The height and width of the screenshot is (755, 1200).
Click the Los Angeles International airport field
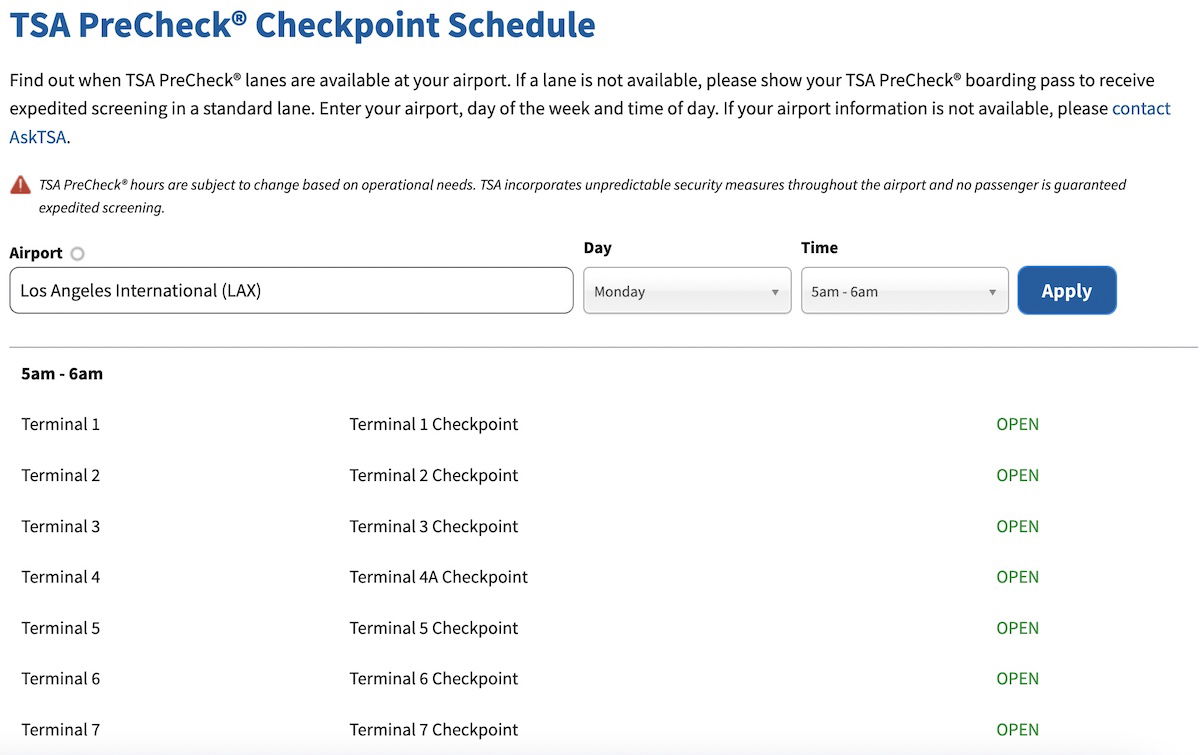(291, 291)
